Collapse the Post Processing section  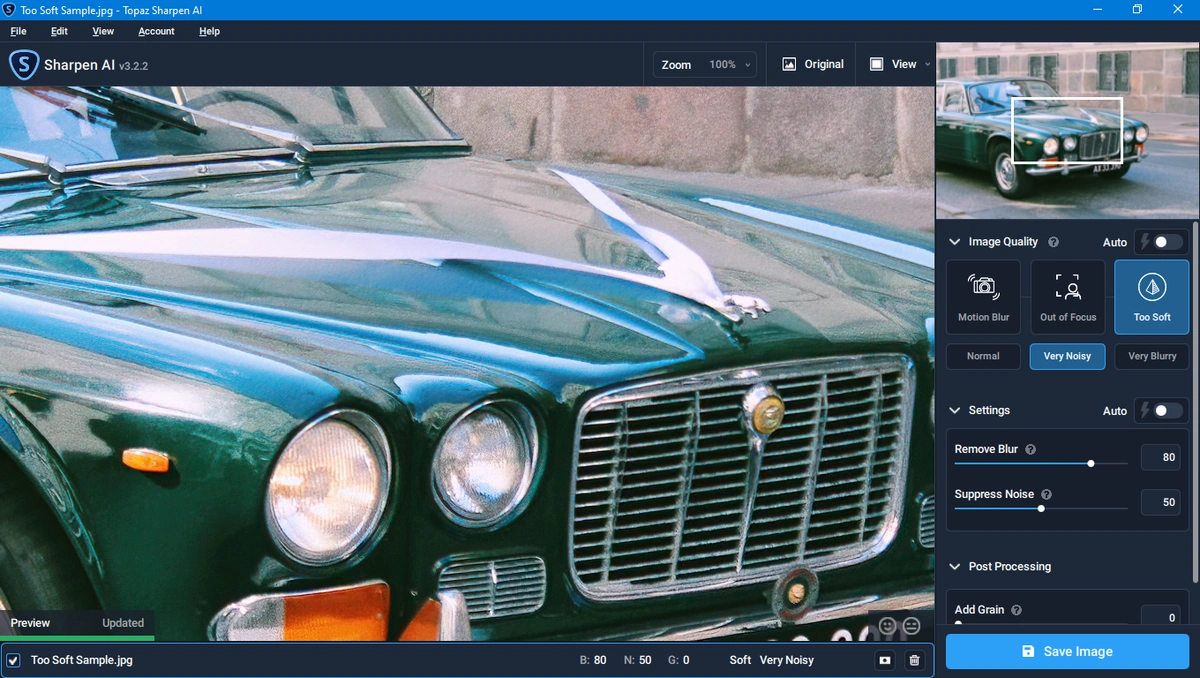coord(954,566)
